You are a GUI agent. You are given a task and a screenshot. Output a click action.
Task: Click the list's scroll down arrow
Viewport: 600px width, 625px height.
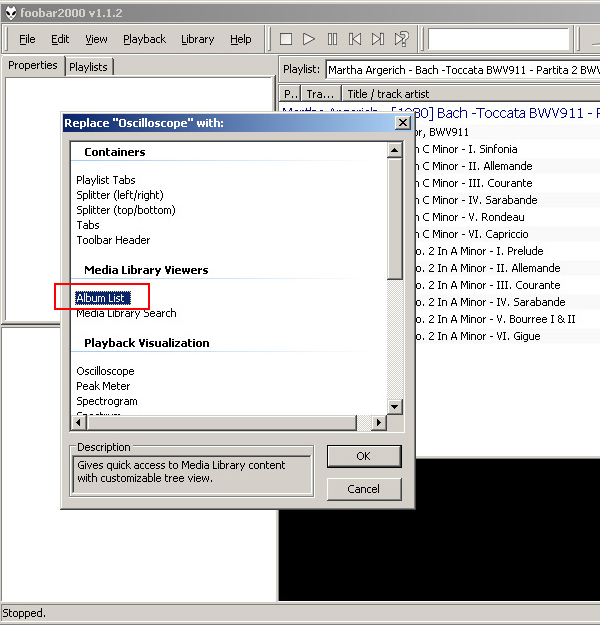tap(395, 407)
